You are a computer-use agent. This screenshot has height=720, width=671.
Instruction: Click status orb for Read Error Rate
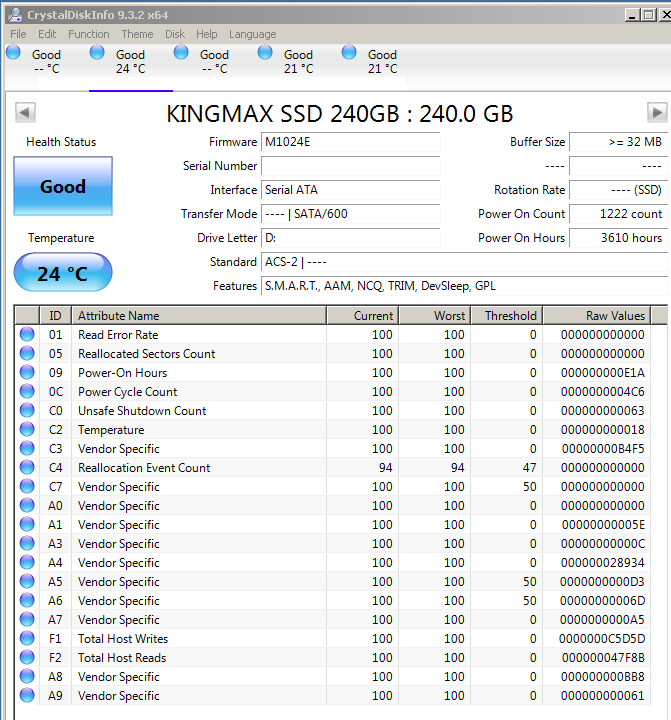click(27, 334)
